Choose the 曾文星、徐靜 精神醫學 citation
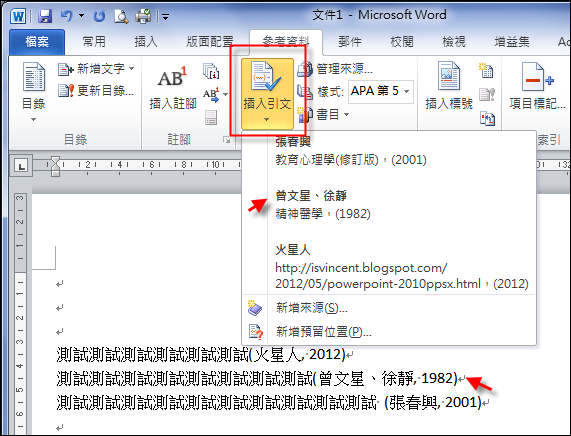571x436 pixels. [x=389, y=205]
